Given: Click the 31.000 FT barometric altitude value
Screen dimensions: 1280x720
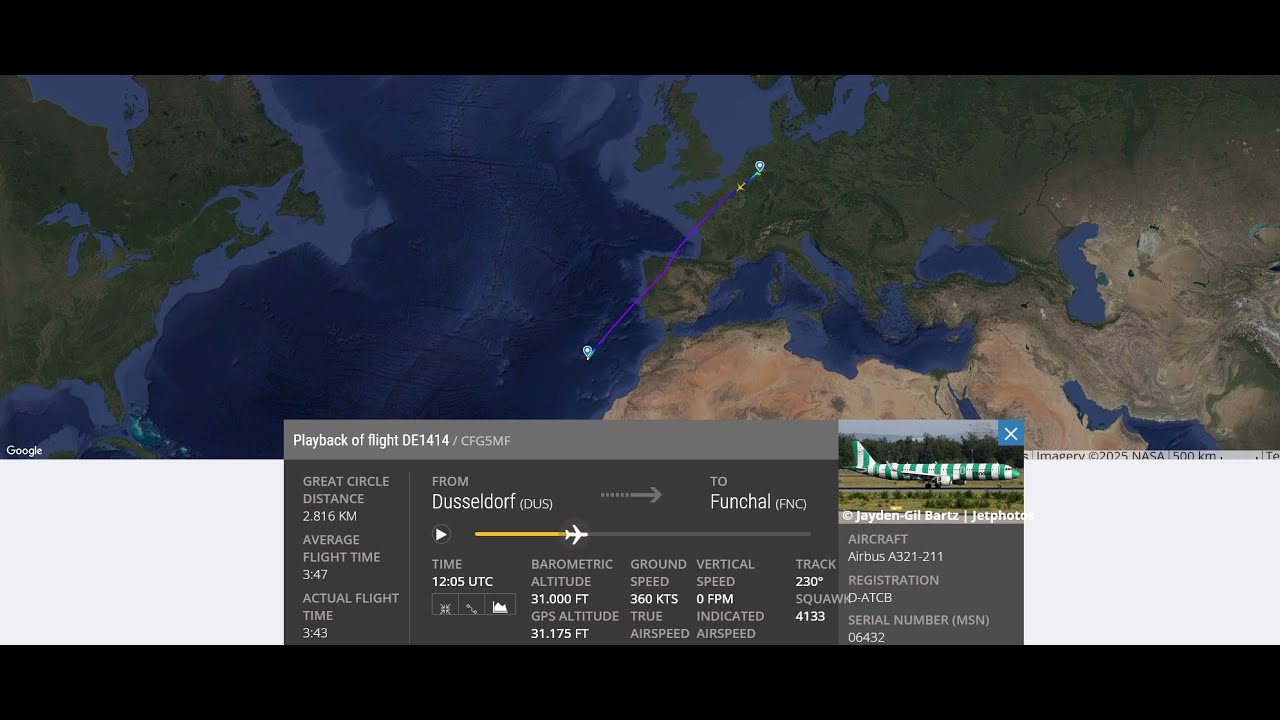Looking at the screenshot, I should [x=560, y=599].
